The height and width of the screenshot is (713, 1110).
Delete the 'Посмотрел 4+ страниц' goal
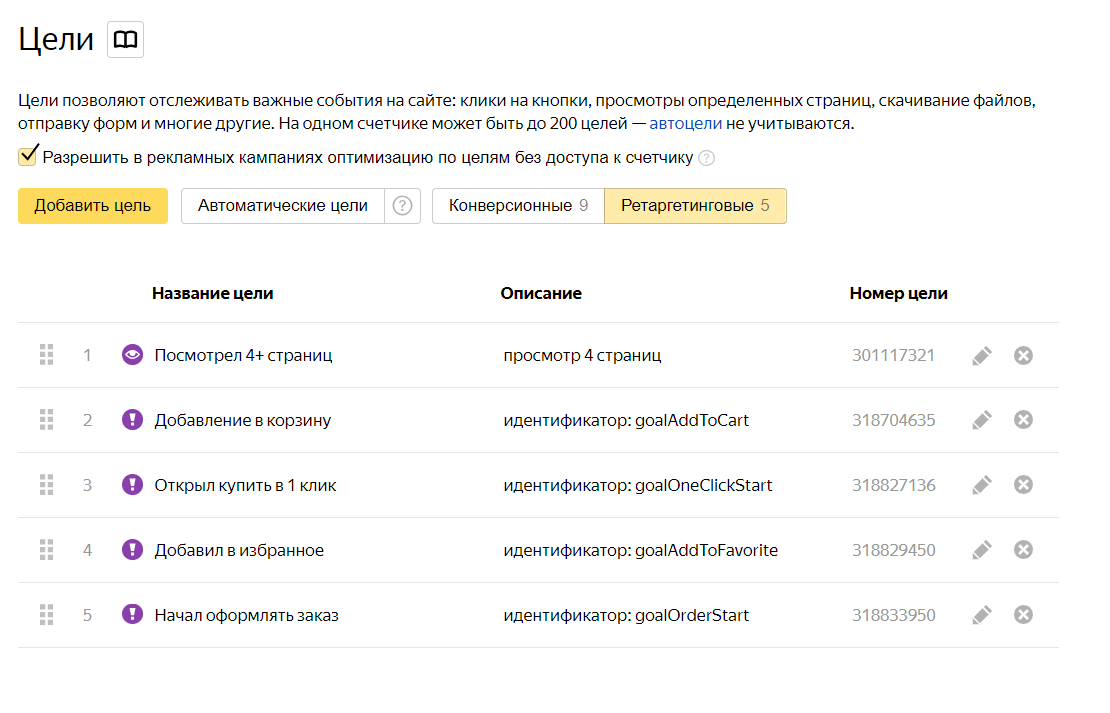point(1023,355)
